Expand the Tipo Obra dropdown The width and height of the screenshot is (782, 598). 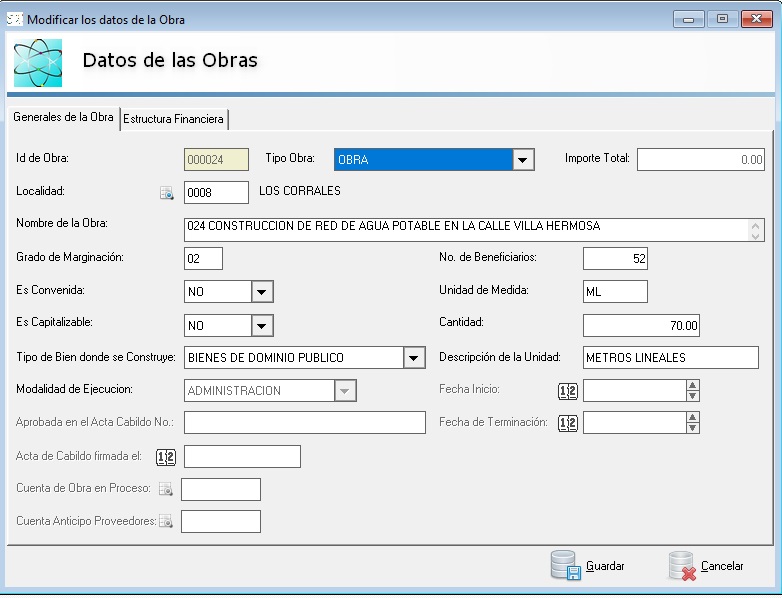pyautogui.click(x=523, y=160)
